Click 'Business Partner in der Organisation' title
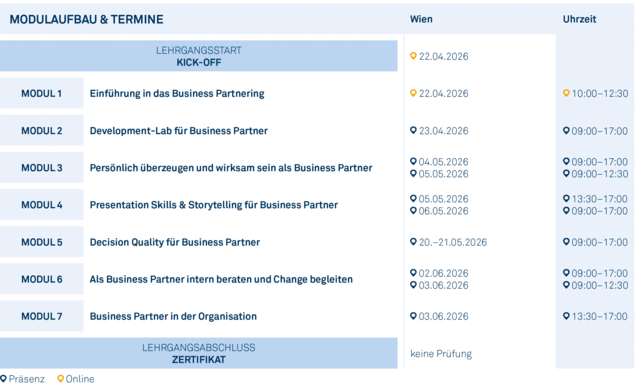Viewport: 640px width, 387px height. pos(173,316)
